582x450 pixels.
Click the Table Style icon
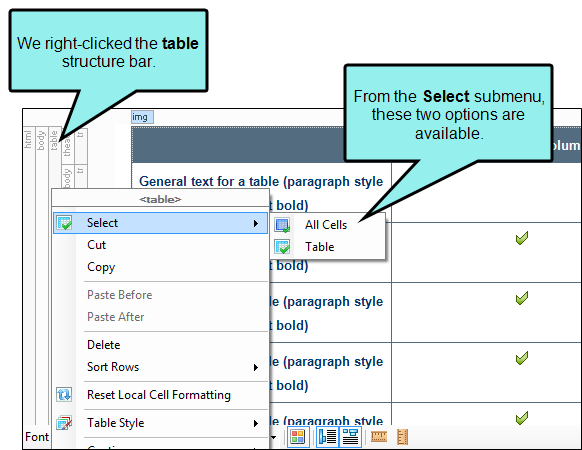(64, 423)
